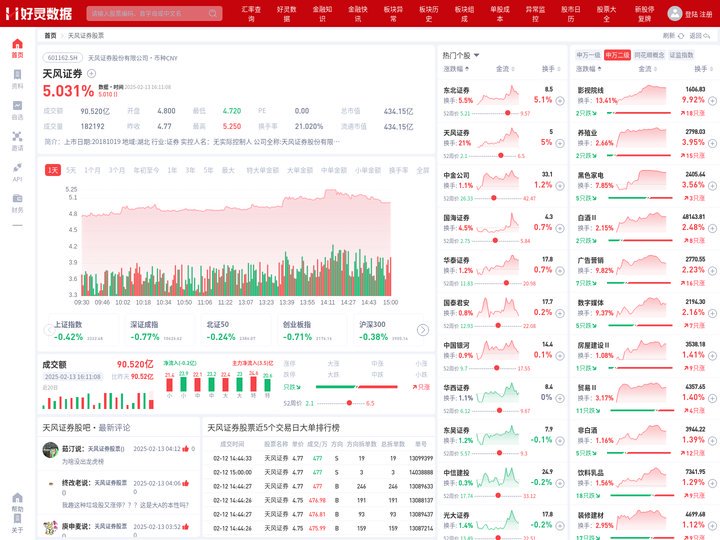Go to 首页 via breadcrumb
Image resolution: width=720 pixels, height=540 pixels.
[50, 35]
